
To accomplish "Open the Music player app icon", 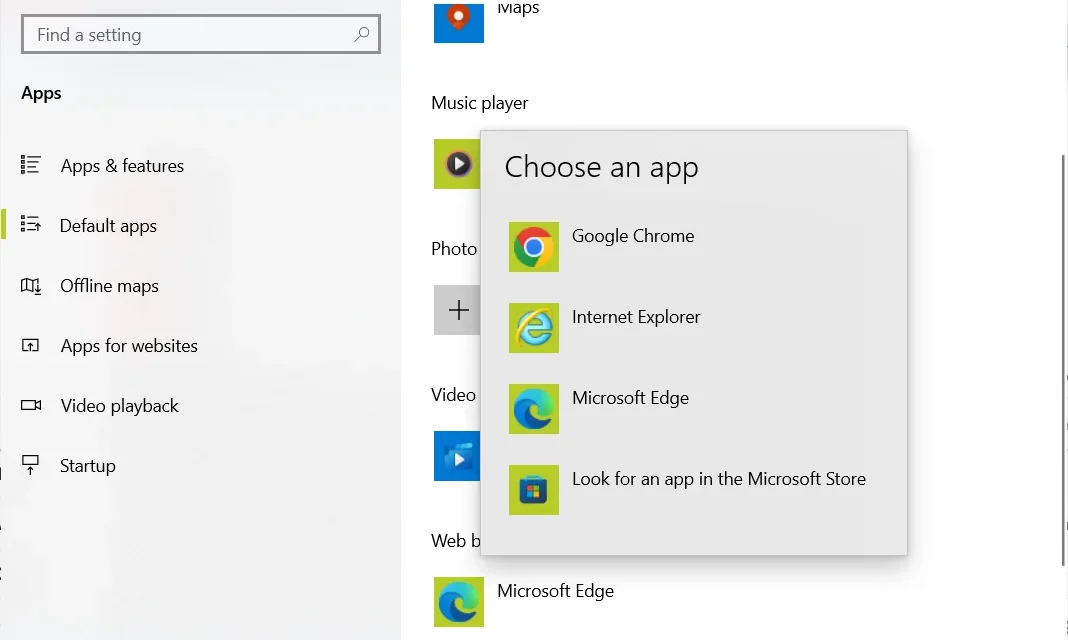I will [x=457, y=164].
